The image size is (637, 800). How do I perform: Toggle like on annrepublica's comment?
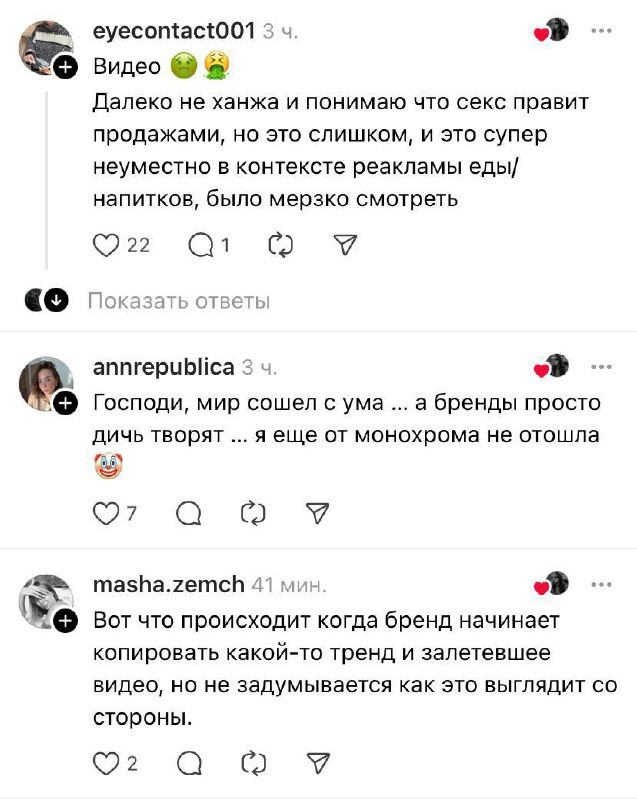(x=107, y=512)
